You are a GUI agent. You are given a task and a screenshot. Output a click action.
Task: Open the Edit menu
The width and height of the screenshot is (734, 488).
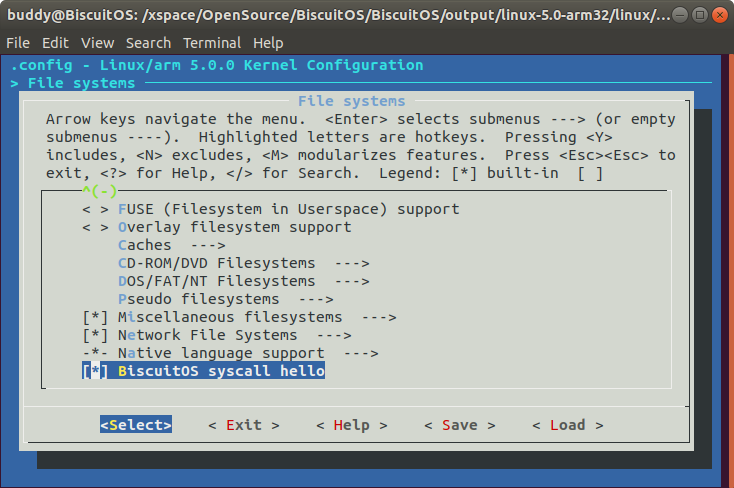(x=55, y=43)
